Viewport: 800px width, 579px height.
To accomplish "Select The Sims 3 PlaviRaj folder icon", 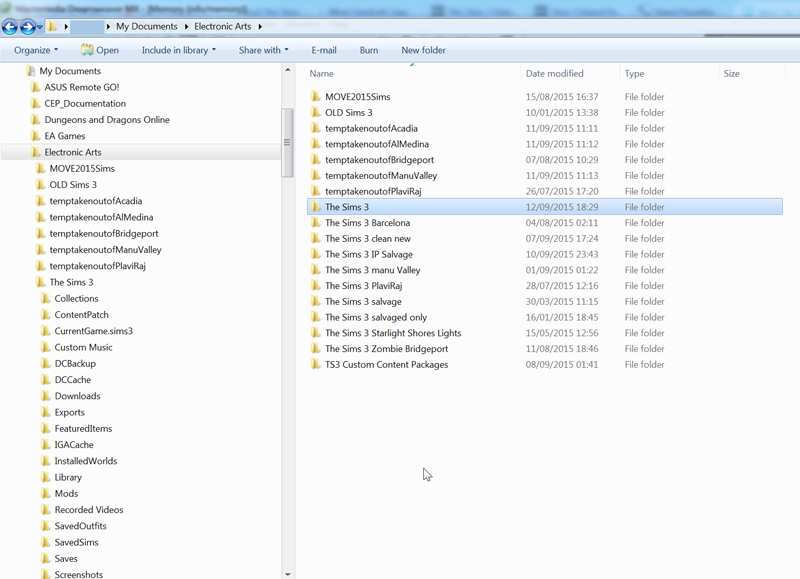I will pos(316,286).
